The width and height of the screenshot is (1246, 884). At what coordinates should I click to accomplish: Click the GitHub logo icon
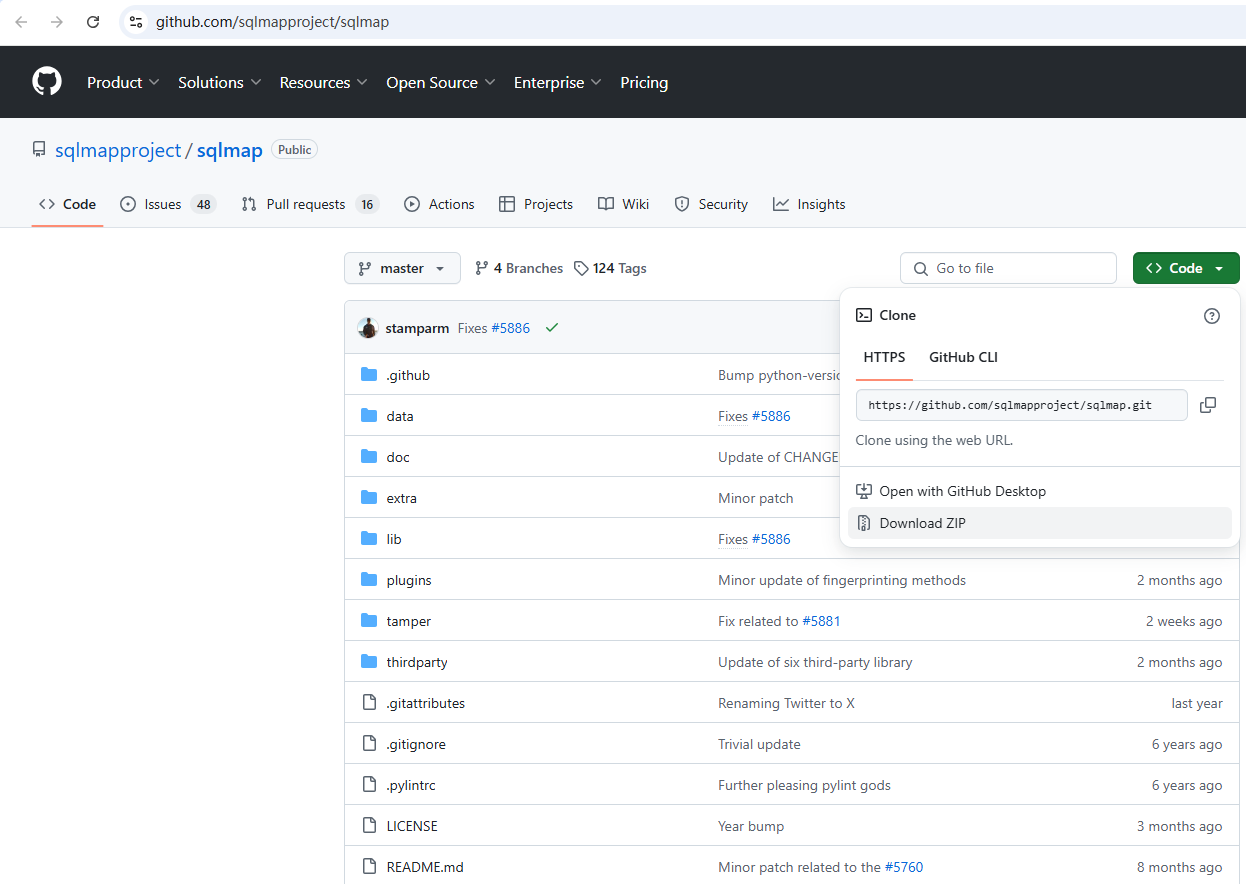click(x=47, y=82)
